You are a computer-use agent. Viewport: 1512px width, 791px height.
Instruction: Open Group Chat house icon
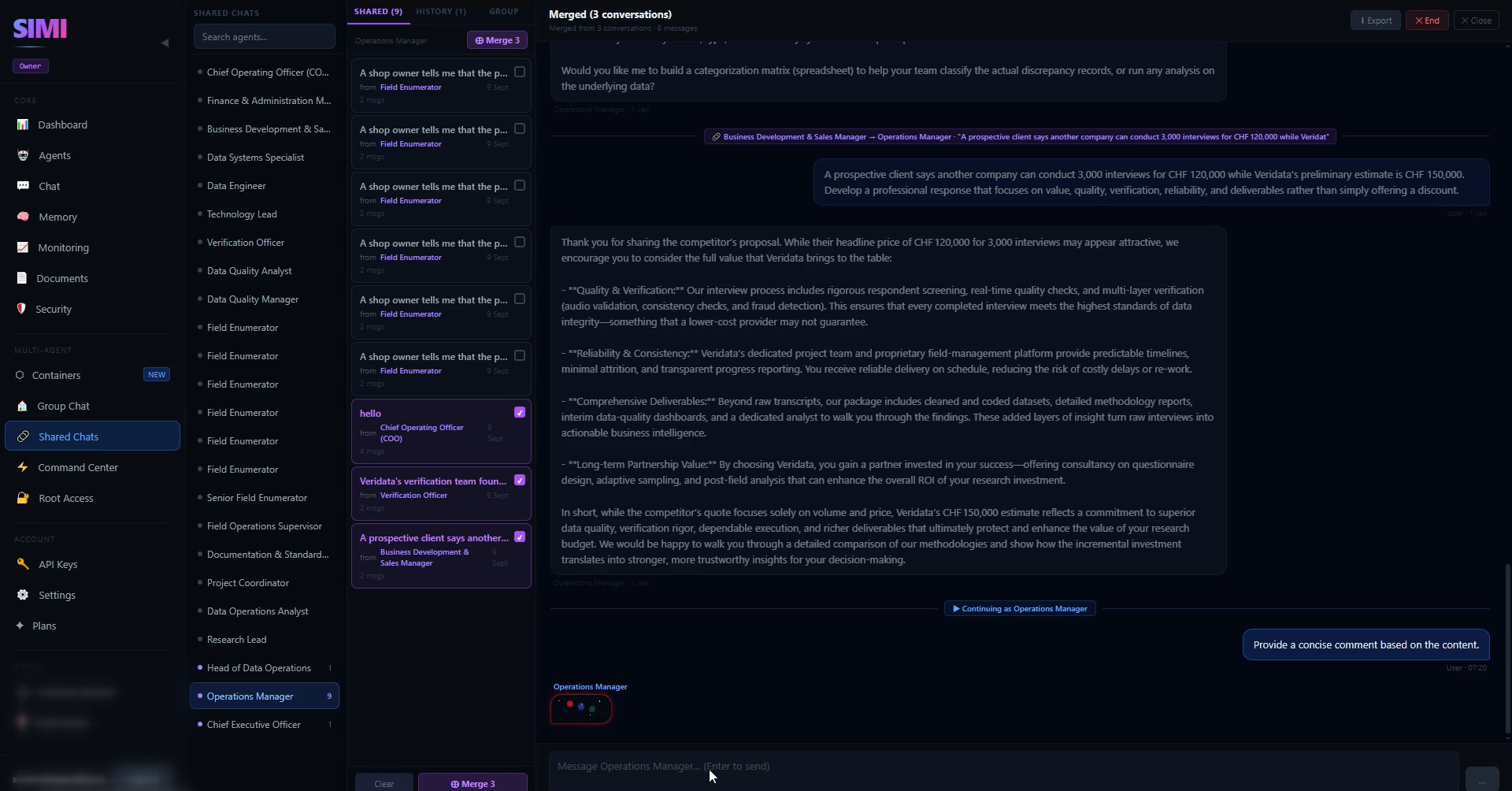point(22,406)
